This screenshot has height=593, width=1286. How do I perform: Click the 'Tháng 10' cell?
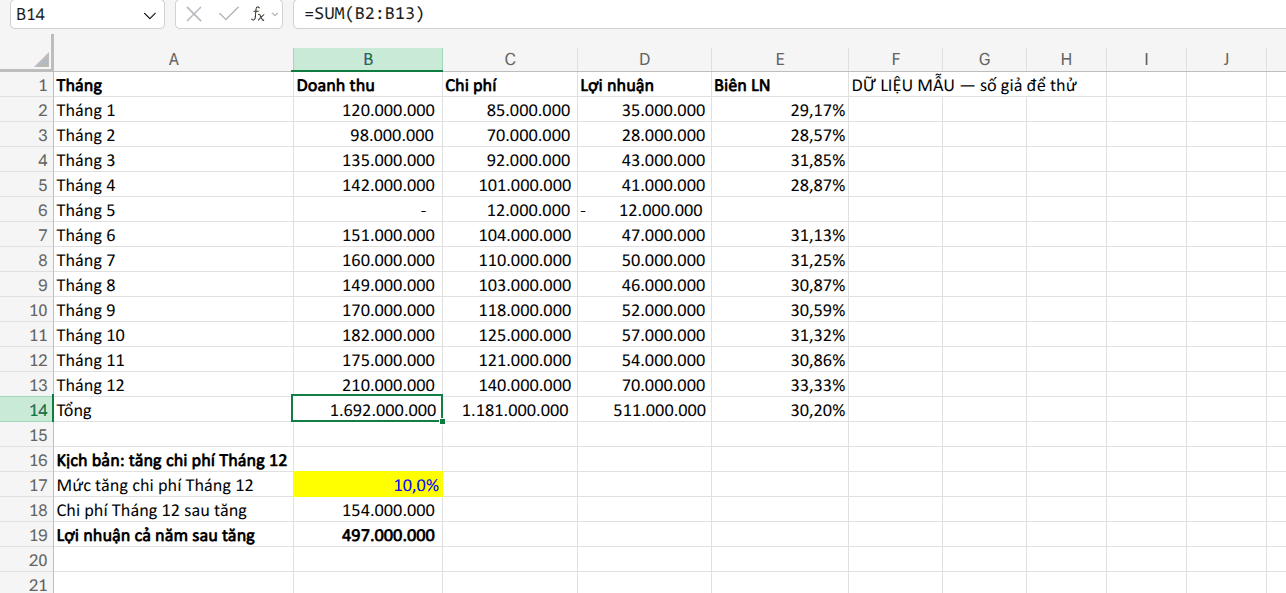click(x=173, y=335)
